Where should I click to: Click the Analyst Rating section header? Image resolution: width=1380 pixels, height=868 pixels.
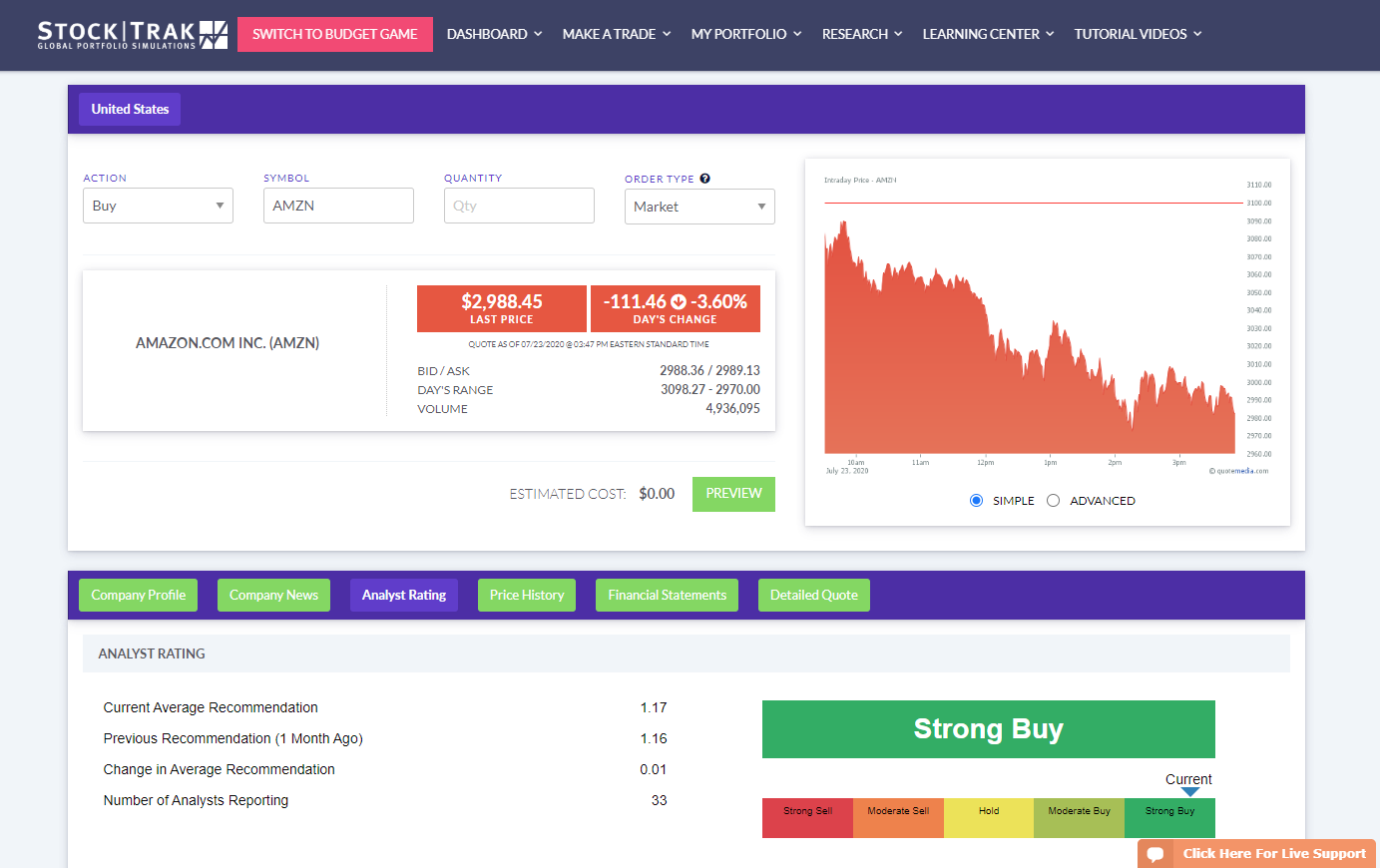pos(687,653)
